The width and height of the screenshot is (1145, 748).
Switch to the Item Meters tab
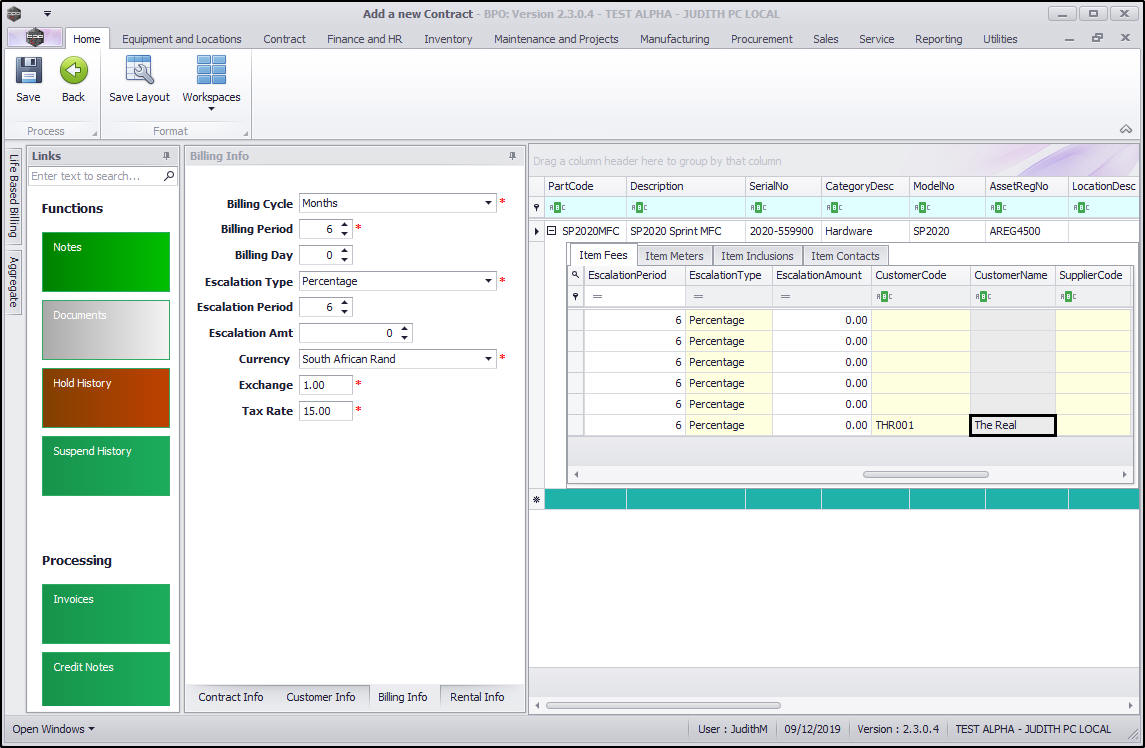click(674, 256)
